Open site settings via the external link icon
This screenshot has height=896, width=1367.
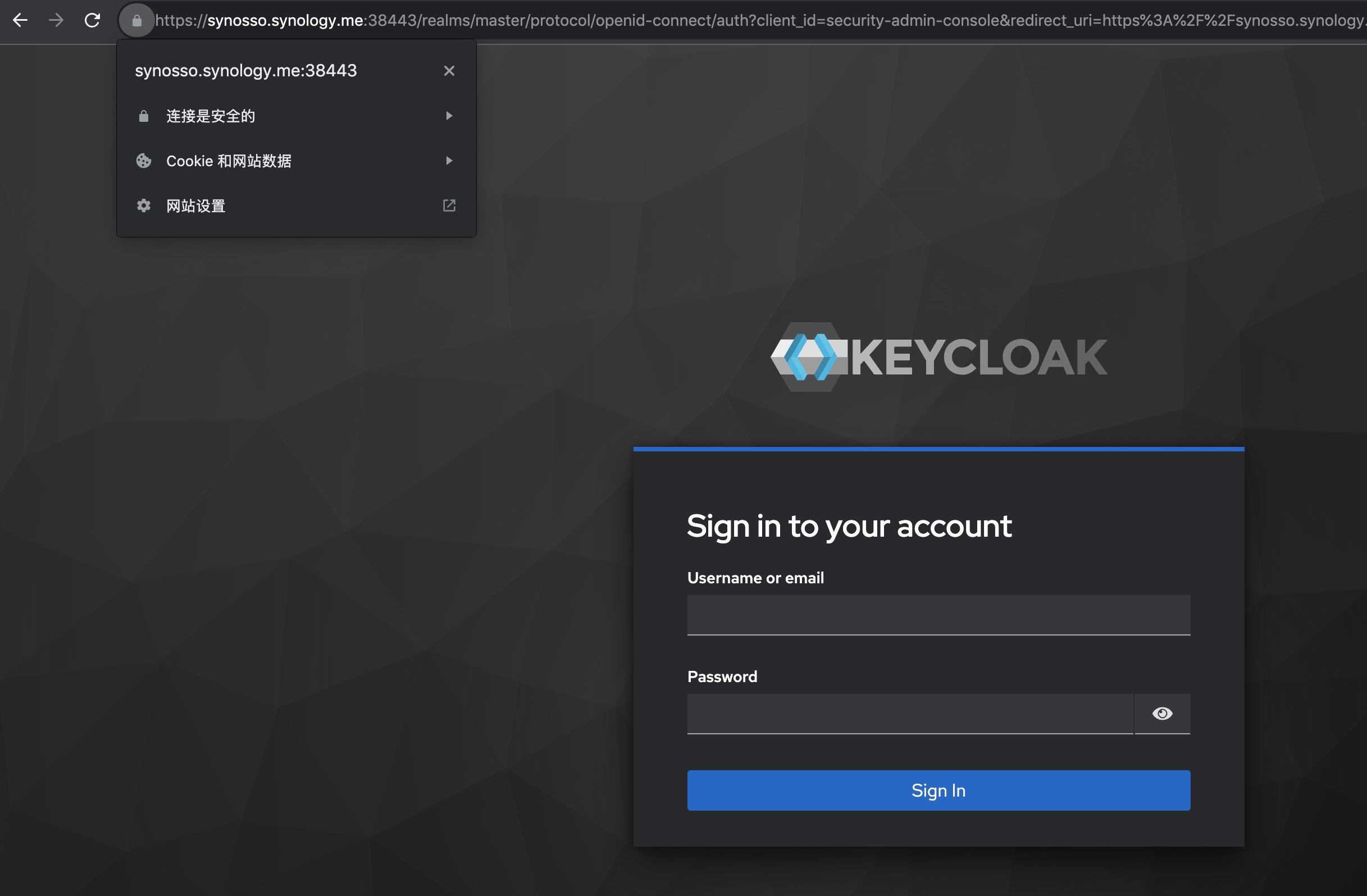coord(449,205)
